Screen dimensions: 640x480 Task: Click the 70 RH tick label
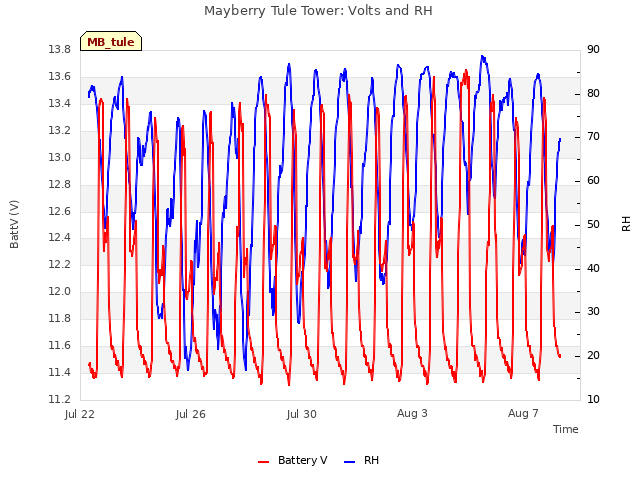pos(593,137)
